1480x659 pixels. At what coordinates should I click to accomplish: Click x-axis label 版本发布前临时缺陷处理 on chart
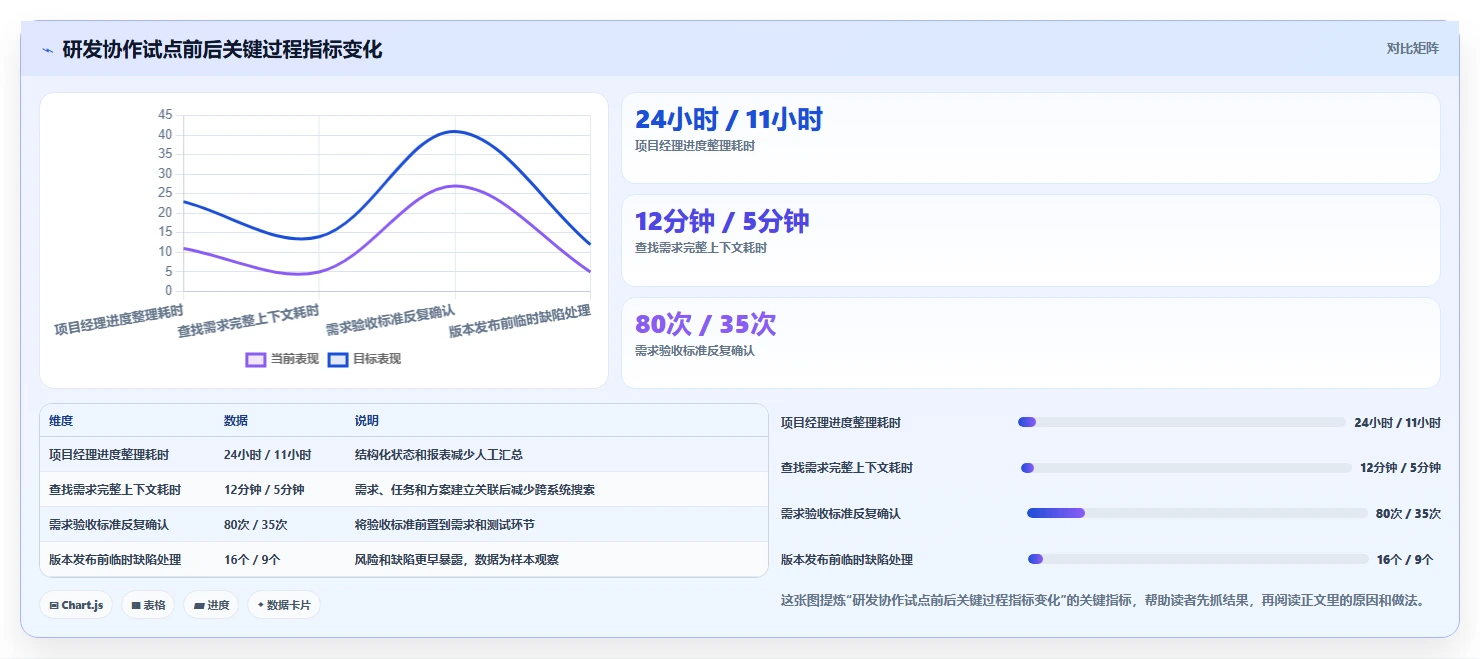point(520,321)
